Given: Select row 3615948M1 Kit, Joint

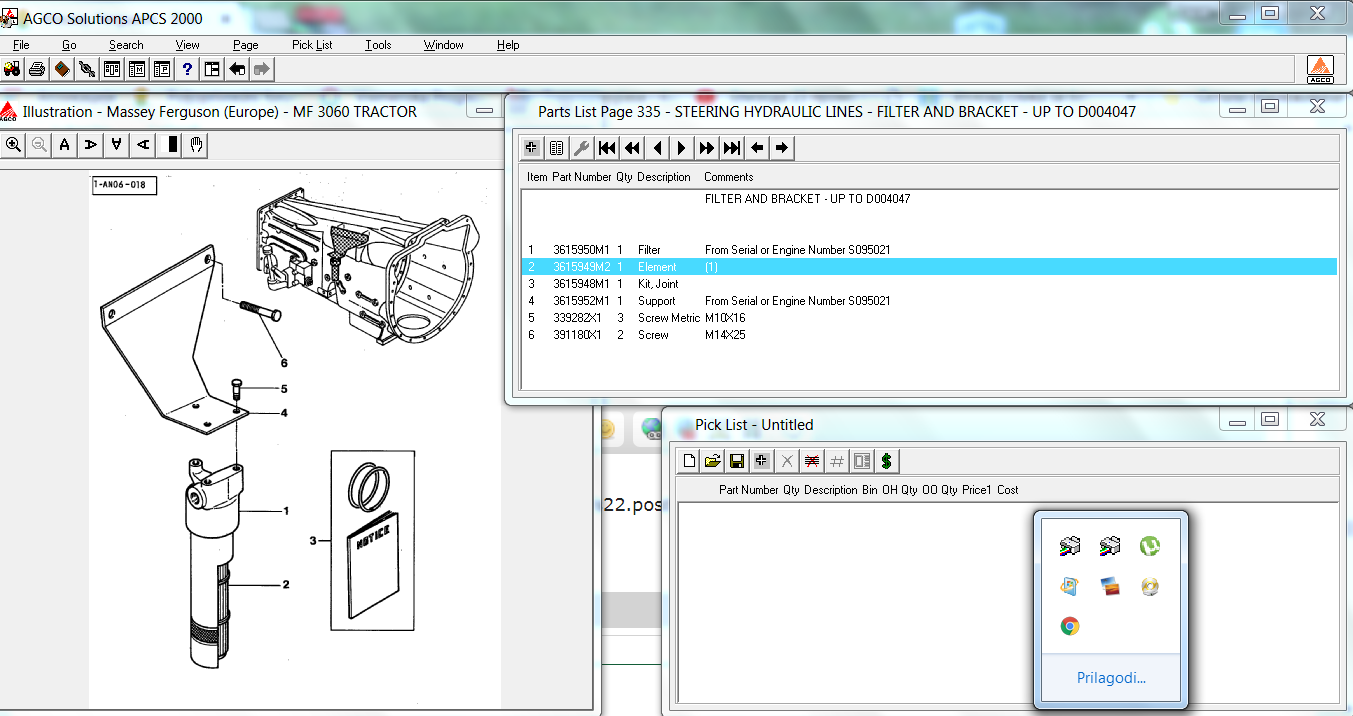Looking at the screenshot, I should [930, 284].
